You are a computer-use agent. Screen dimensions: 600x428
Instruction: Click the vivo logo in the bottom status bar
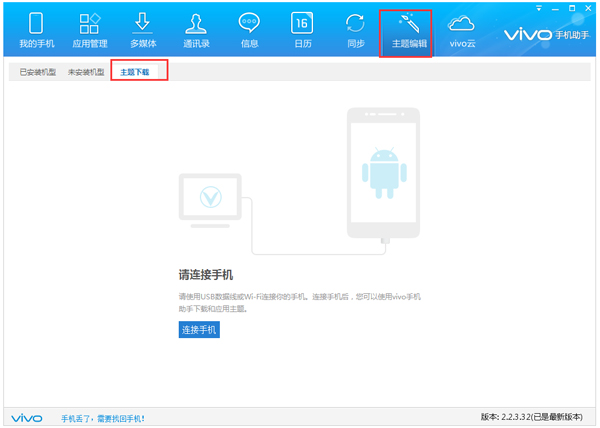(26, 417)
